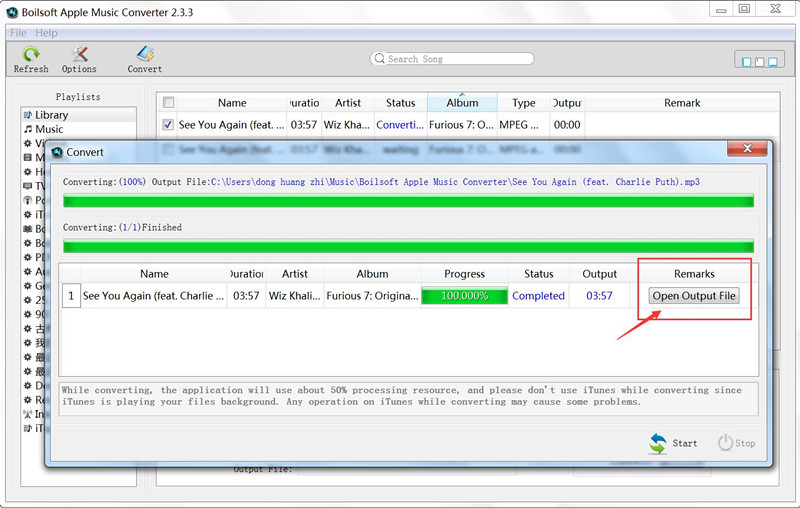The width and height of the screenshot is (800, 508).
Task: Click the top Converting 100% progress bar
Action: click(x=408, y=201)
